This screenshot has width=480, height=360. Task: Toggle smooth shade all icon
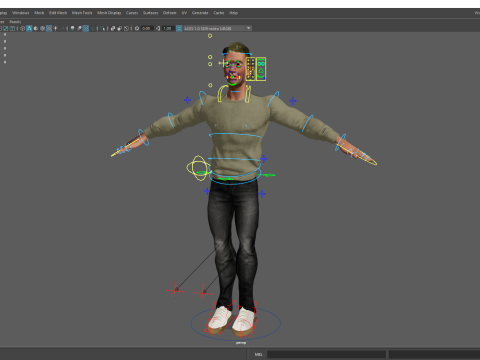click(x=29, y=28)
